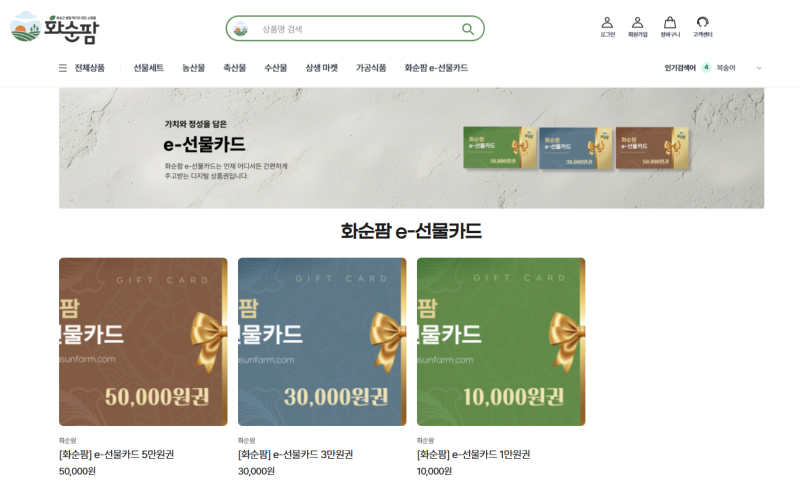This screenshot has width=800, height=499.
Task: Go to 축산물 category
Action: [x=235, y=68]
